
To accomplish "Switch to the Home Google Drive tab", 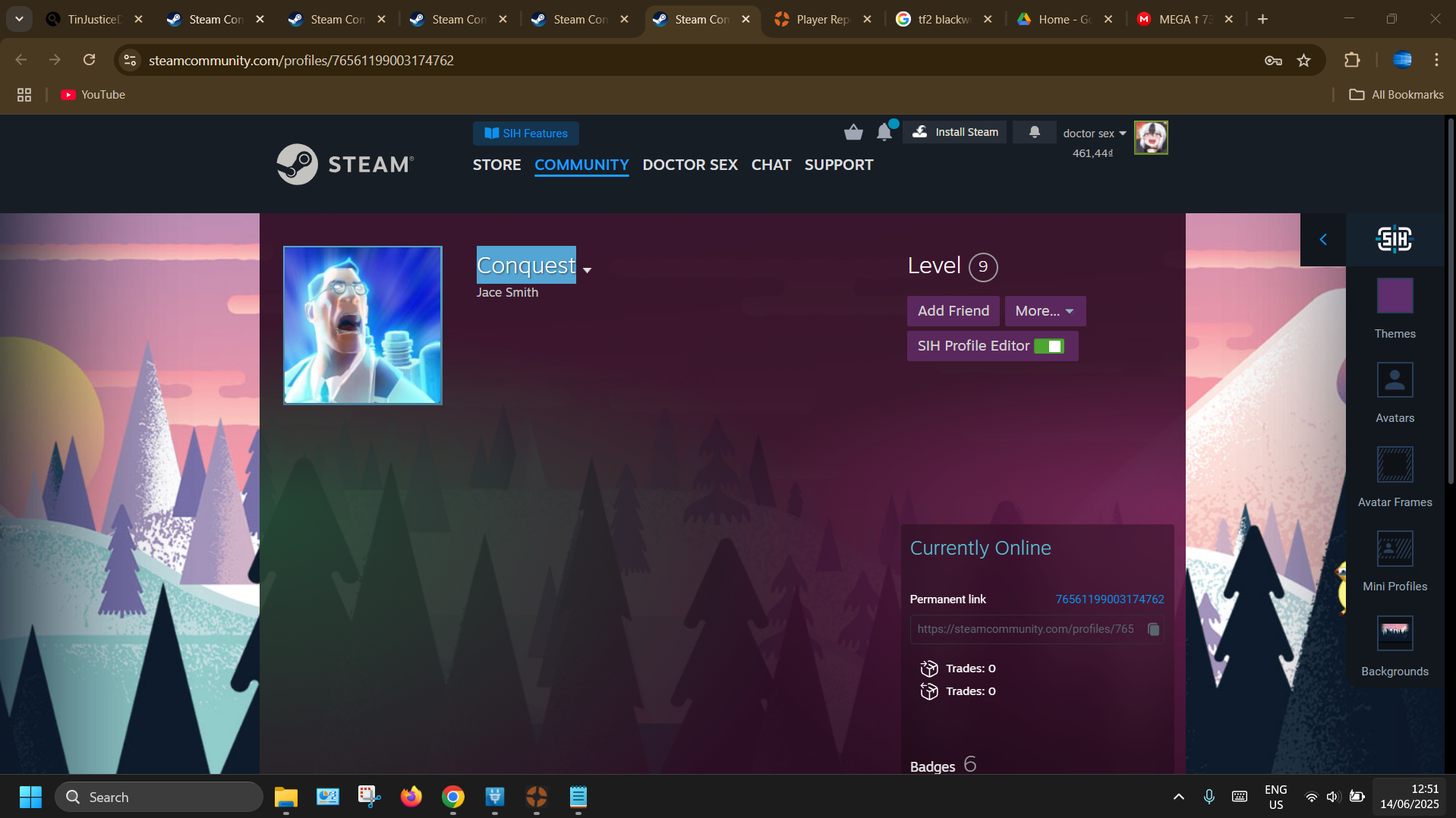I will (x=1065, y=19).
